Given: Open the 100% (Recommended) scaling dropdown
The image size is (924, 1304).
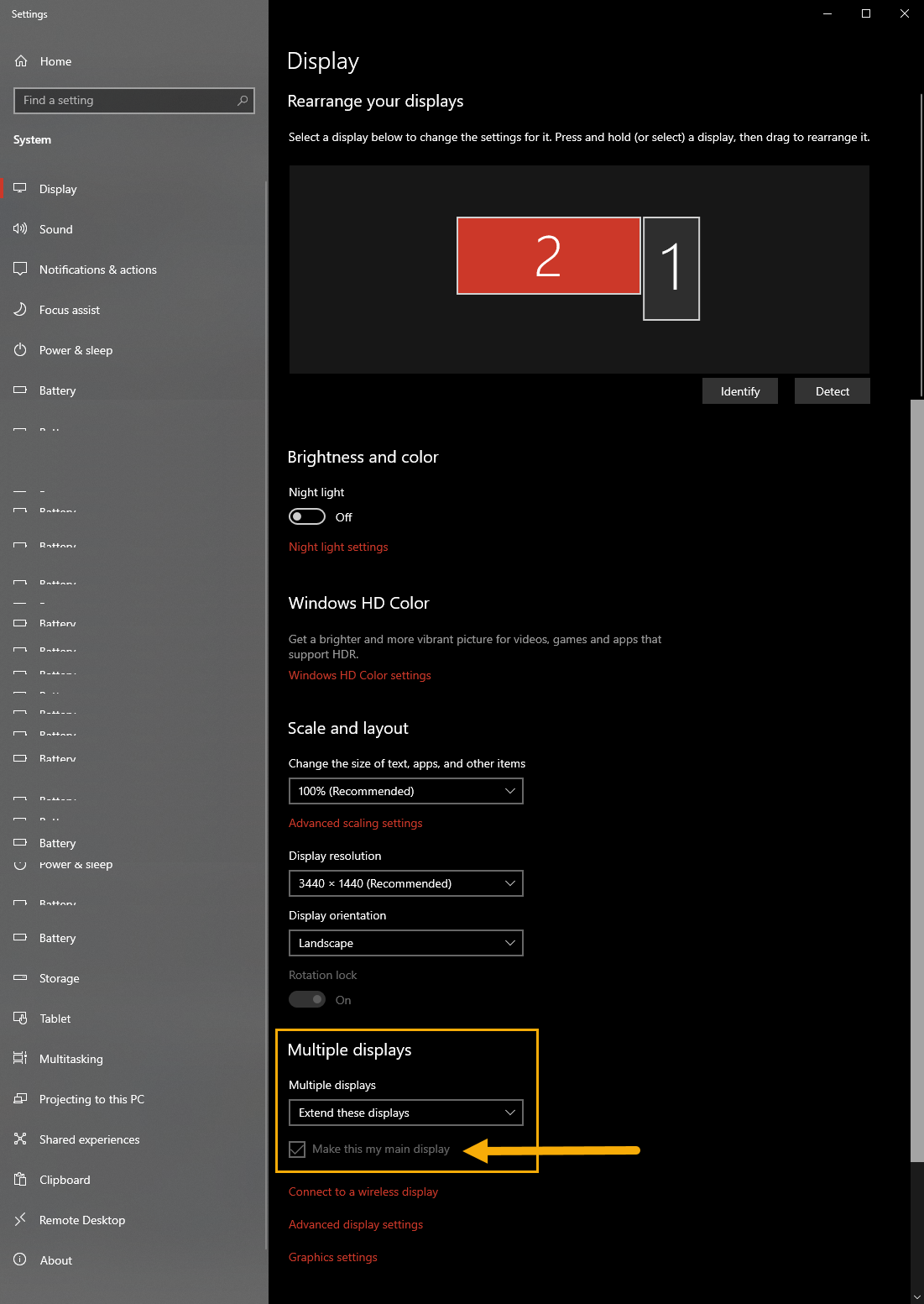Looking at the screenshot, I should [406, 791].
